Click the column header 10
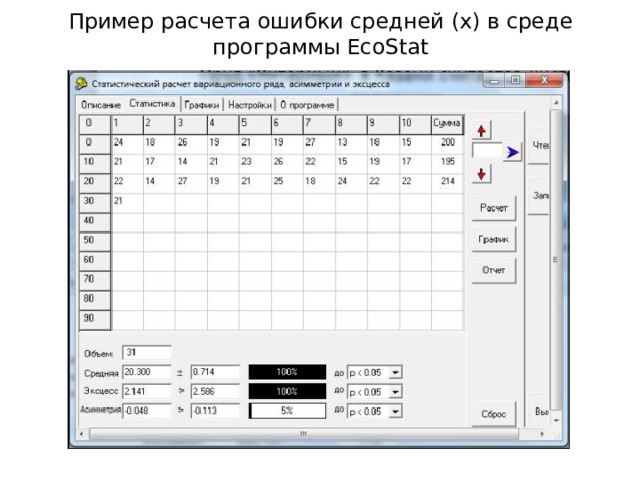The height and width of the screenshot is (480, 640). [x=416, y=123]
